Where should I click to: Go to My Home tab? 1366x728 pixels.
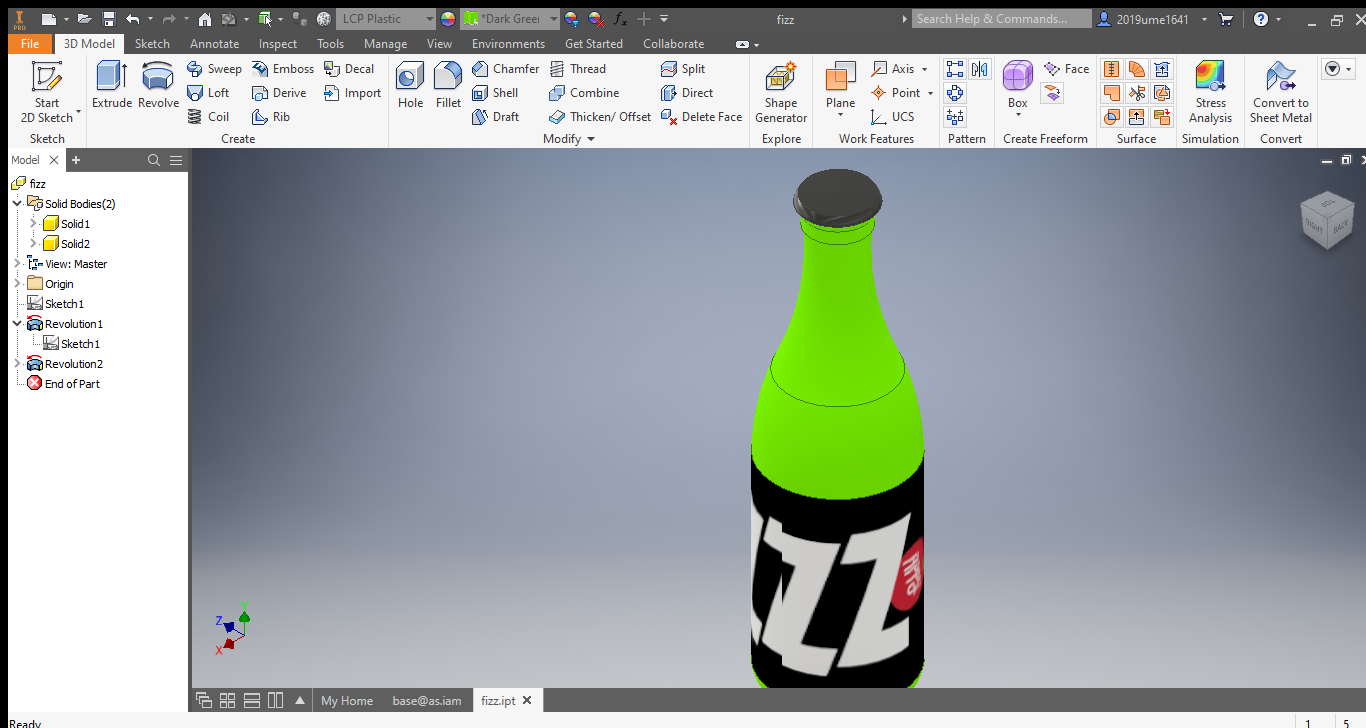(x=347, y=701)
